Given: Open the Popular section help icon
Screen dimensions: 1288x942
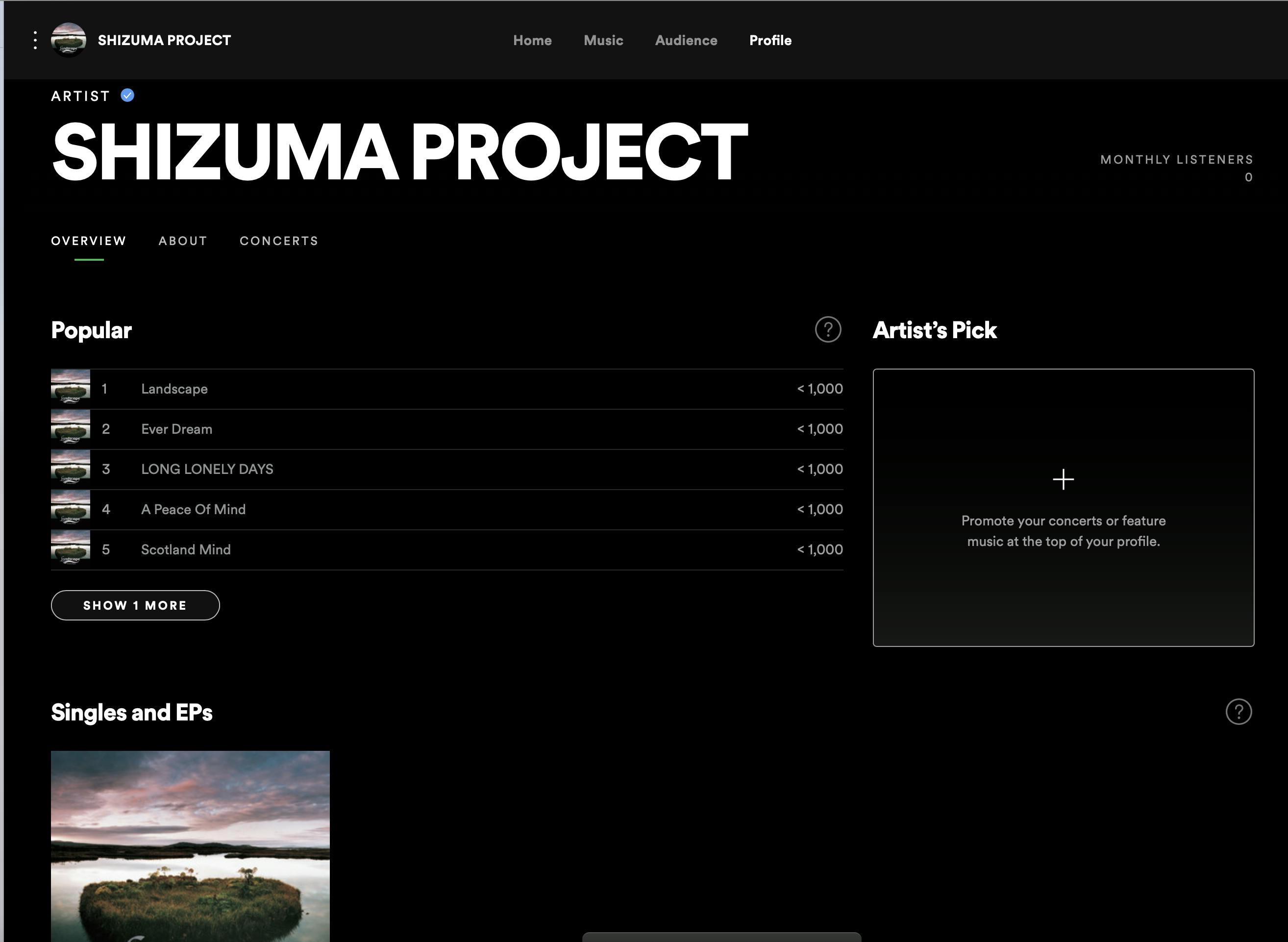Looking at the screenshot, I should pyautogui.click(x=828, y=329).
